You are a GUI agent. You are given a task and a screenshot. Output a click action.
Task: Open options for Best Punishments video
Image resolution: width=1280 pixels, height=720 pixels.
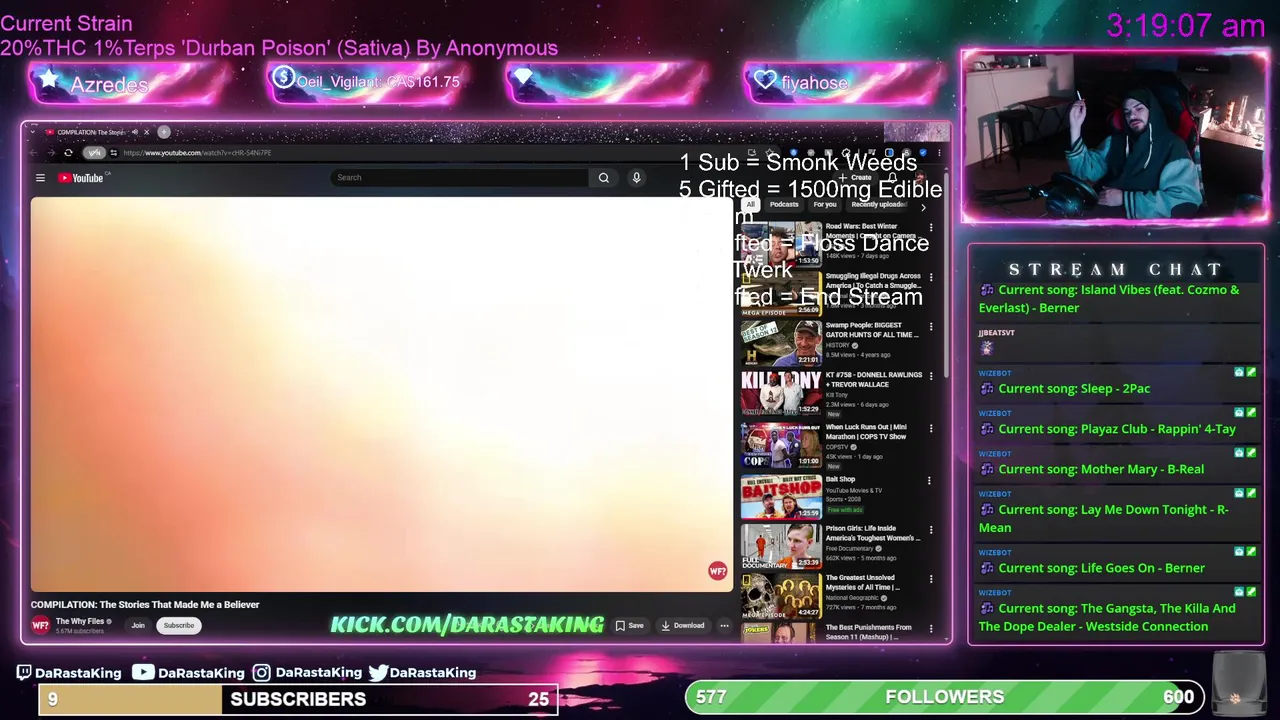[x=930, y=629]
